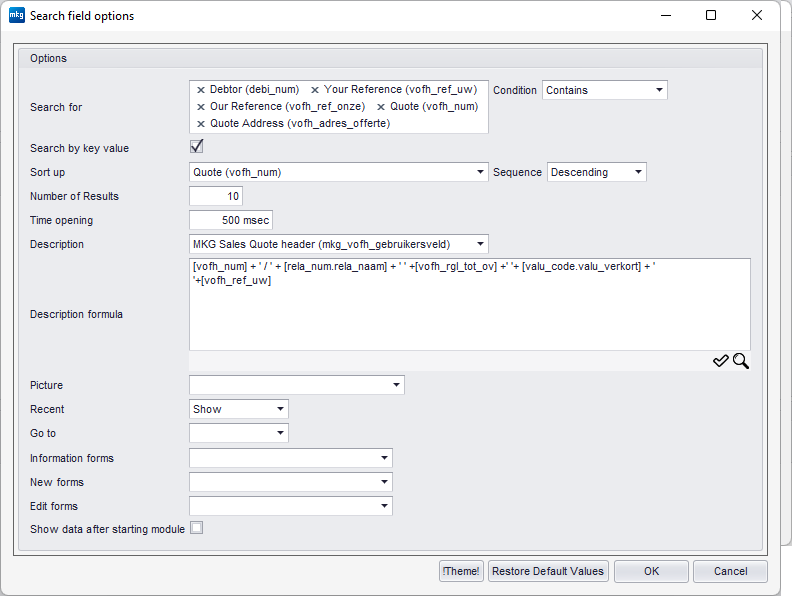Minimize the Search field options window
Viewport: 792px width, 596px height.
click(x=666, y=15)
